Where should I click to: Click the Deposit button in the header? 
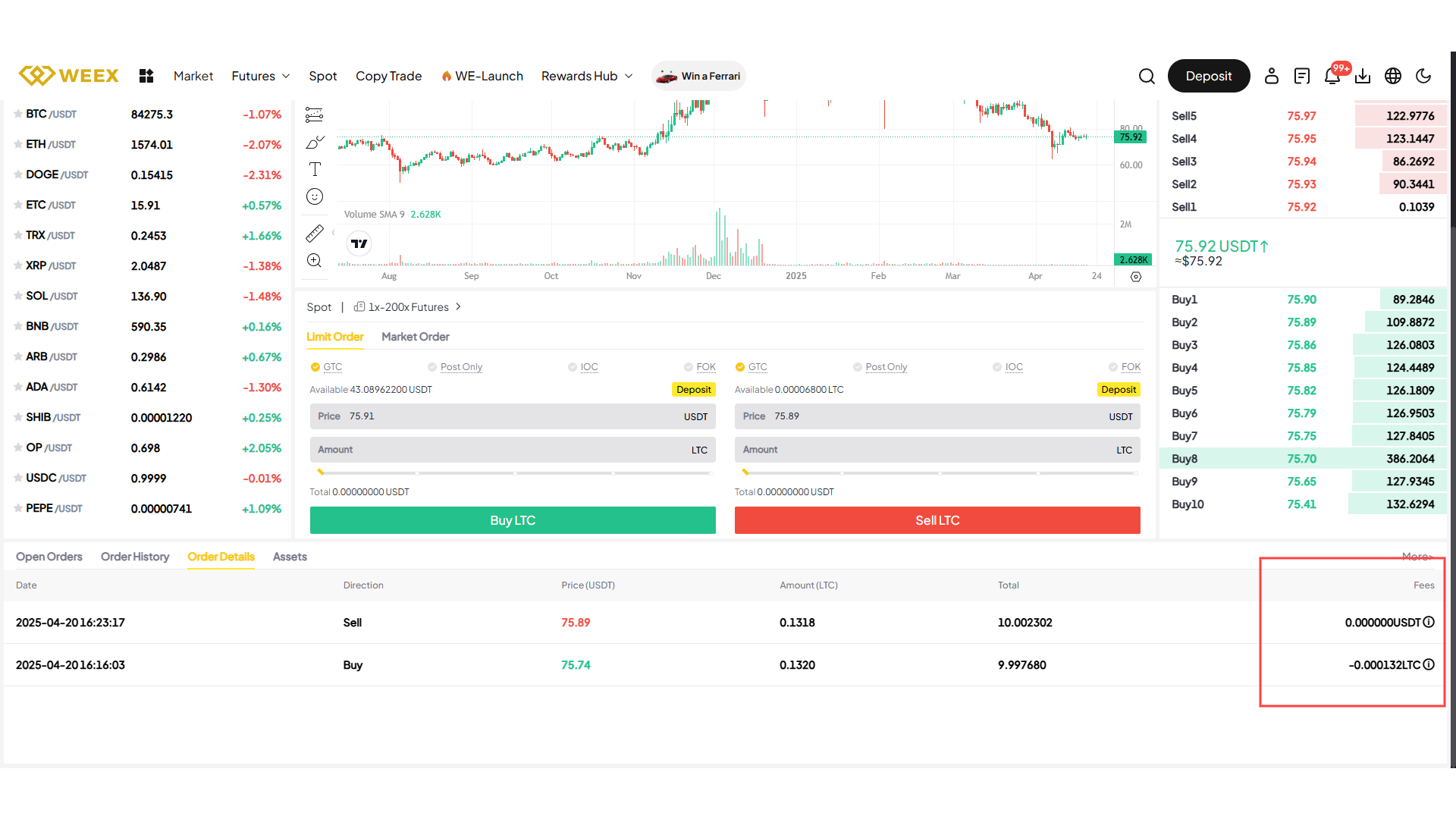1209,76
